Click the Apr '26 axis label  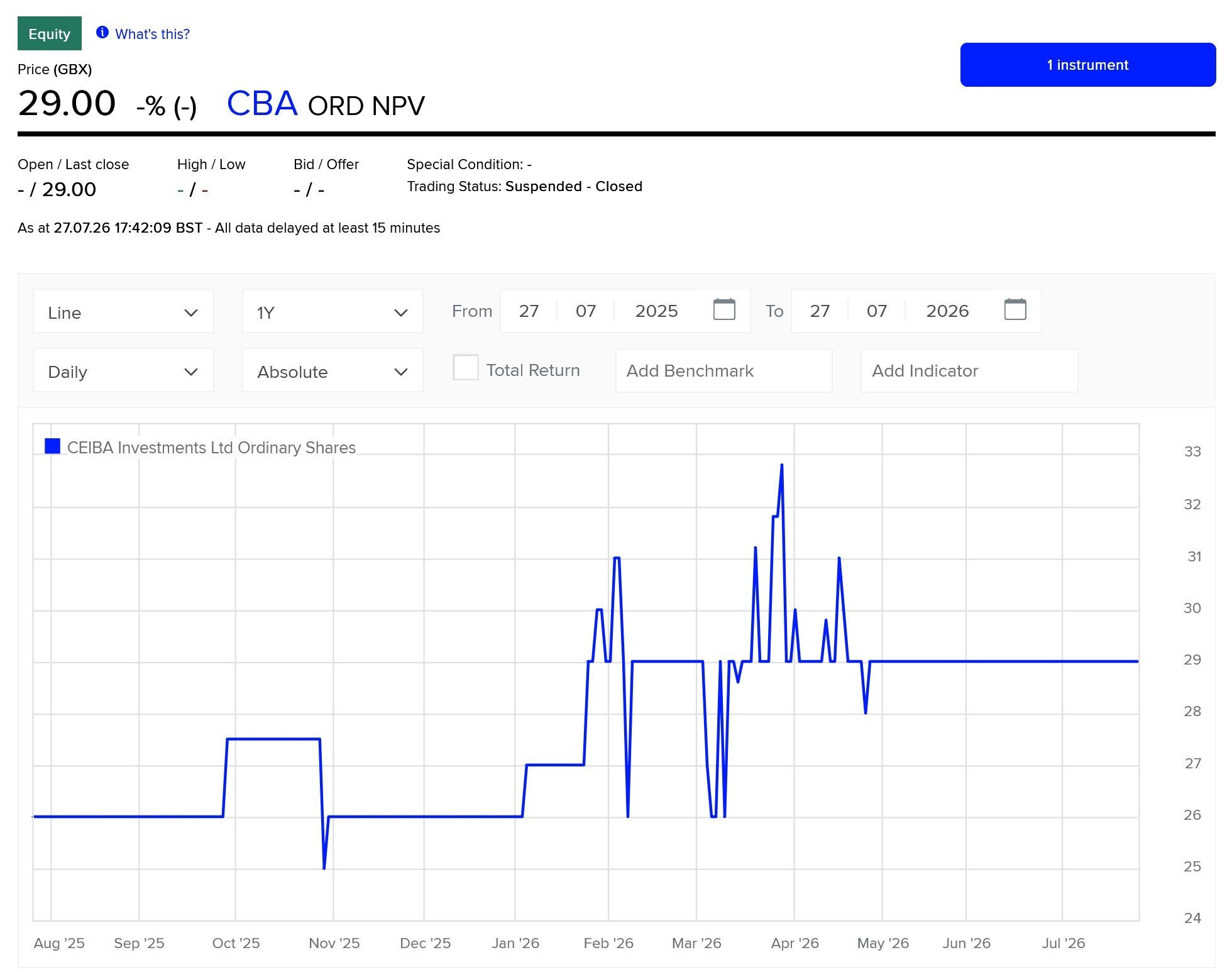tap(795, 943)
